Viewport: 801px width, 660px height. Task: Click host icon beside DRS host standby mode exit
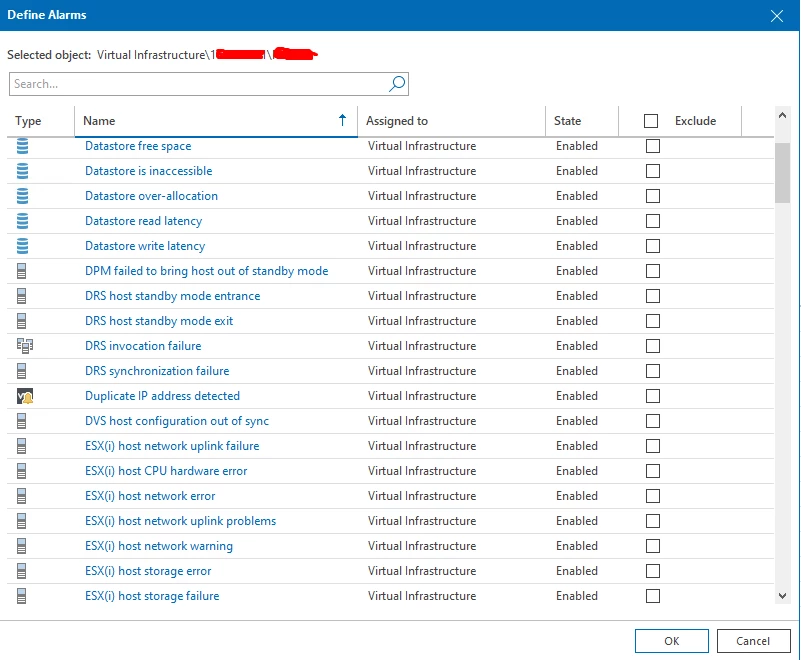click(x=23, y=321)
